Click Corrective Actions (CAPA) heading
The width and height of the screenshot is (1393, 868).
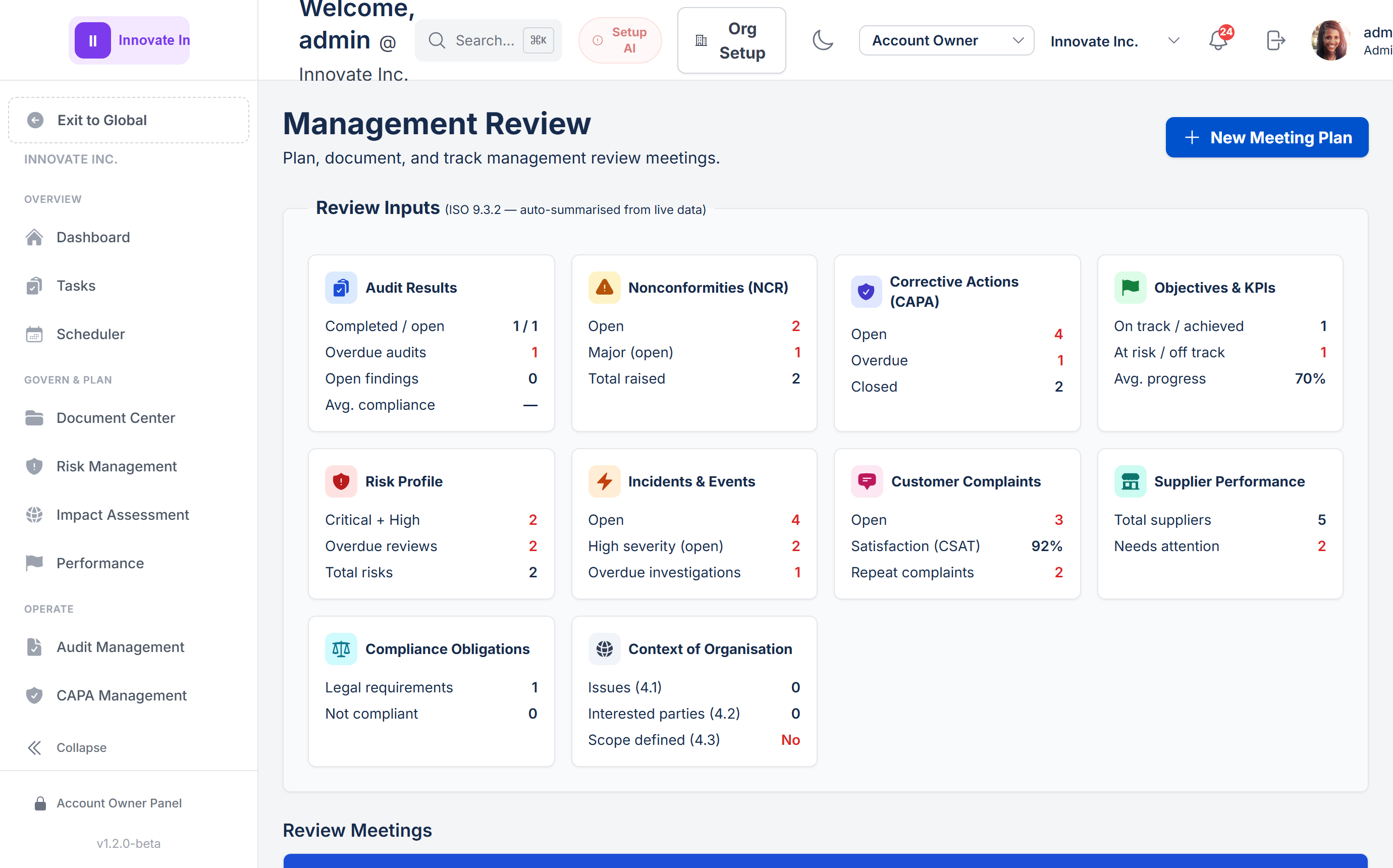click(954, 292)
